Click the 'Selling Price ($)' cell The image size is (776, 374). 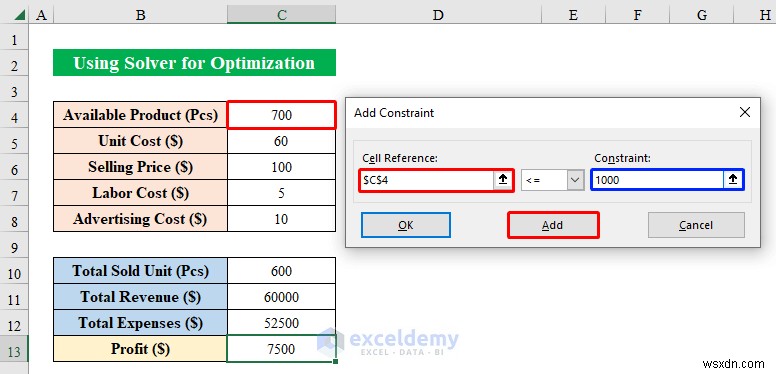(141, 167)
